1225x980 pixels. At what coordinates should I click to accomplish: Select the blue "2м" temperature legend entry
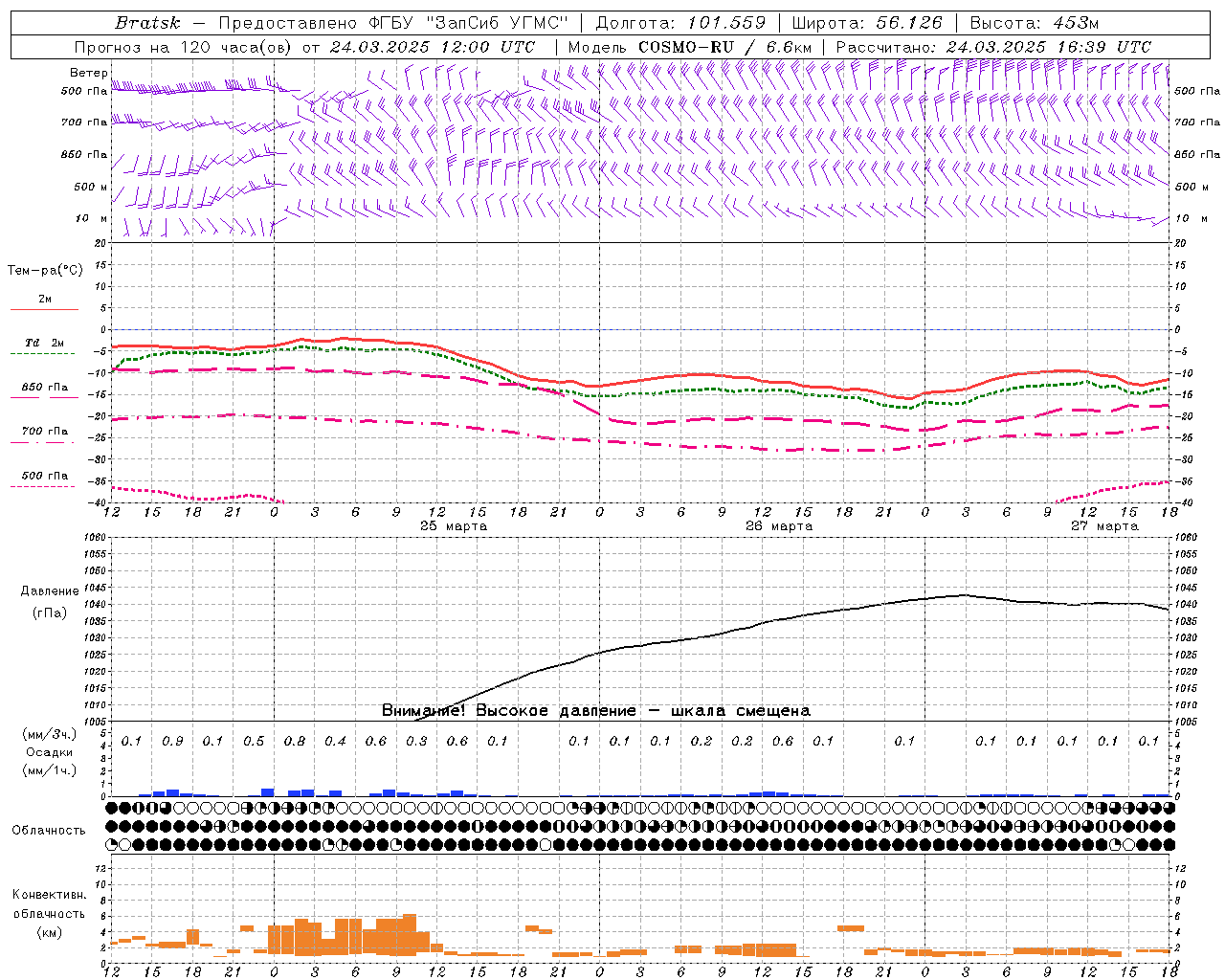click(x=45, y=300)
